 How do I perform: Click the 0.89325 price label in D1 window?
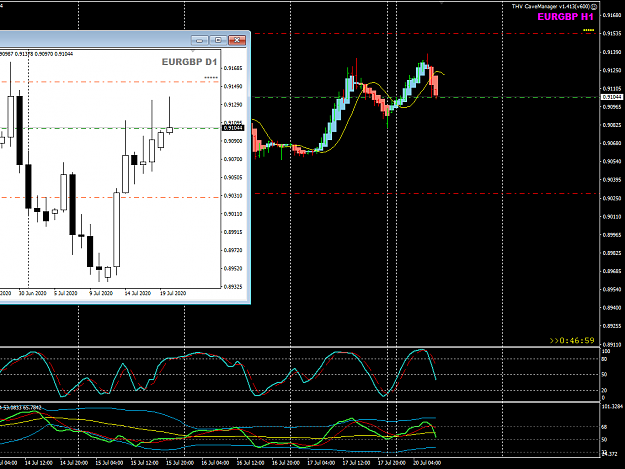point(233,287)
